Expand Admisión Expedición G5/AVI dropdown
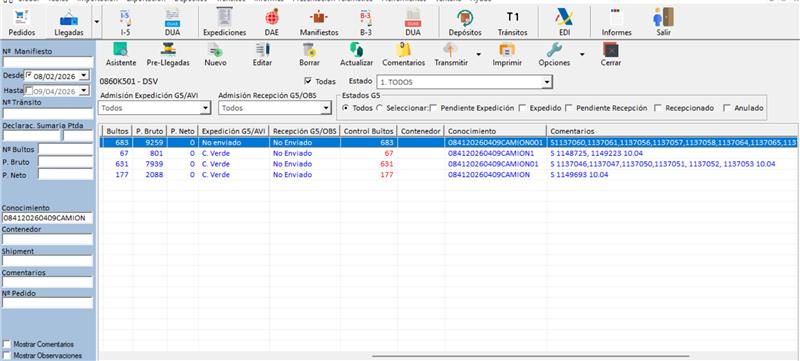The image size is (800, 361). [x=205, y=108]
